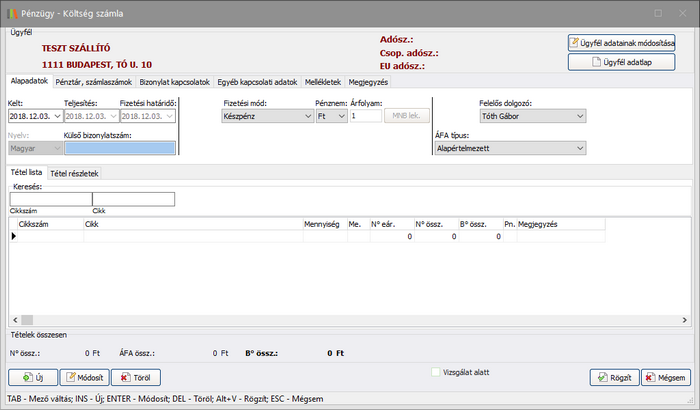Switch to Pénztár, számlaszámok tab
The width and height of the screenshot is (700, 410).
click(x=93, y=82)
